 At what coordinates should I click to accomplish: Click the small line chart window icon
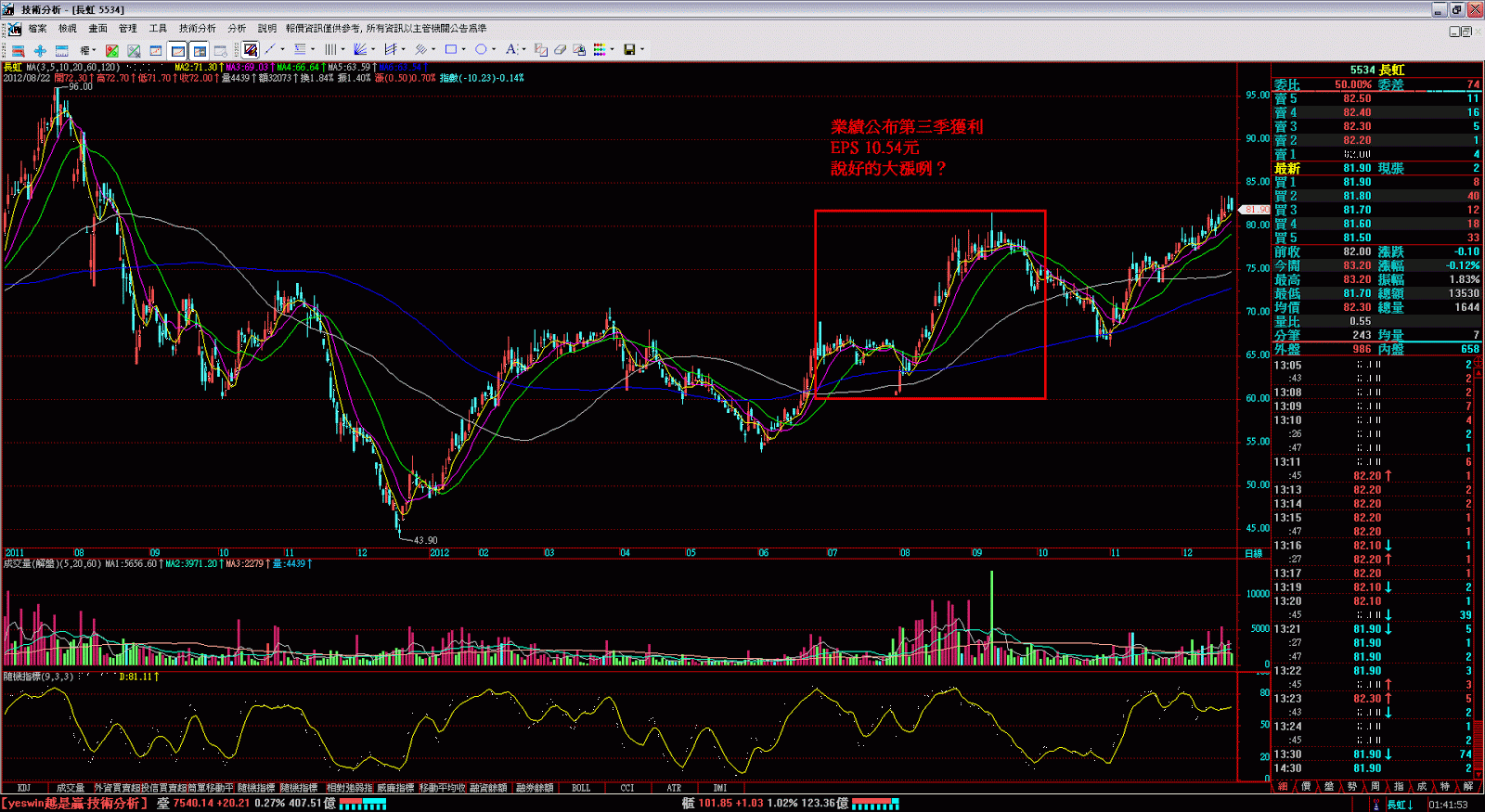point(156,50)
